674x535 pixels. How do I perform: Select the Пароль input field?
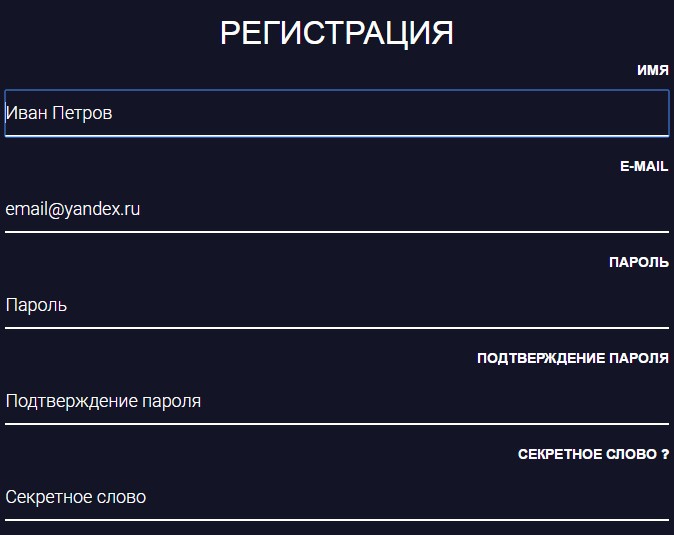click(337, 305)
